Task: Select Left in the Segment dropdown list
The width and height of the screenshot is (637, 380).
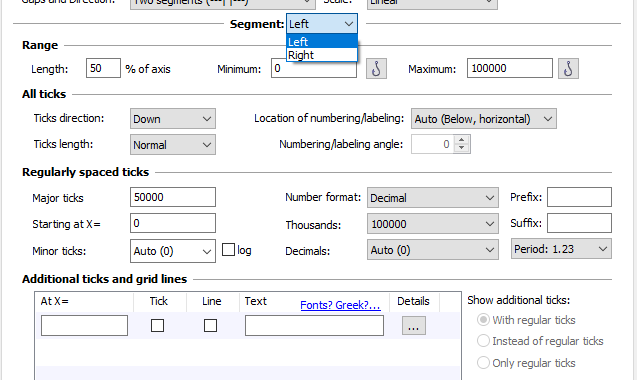Action: [x=322, y=42]
